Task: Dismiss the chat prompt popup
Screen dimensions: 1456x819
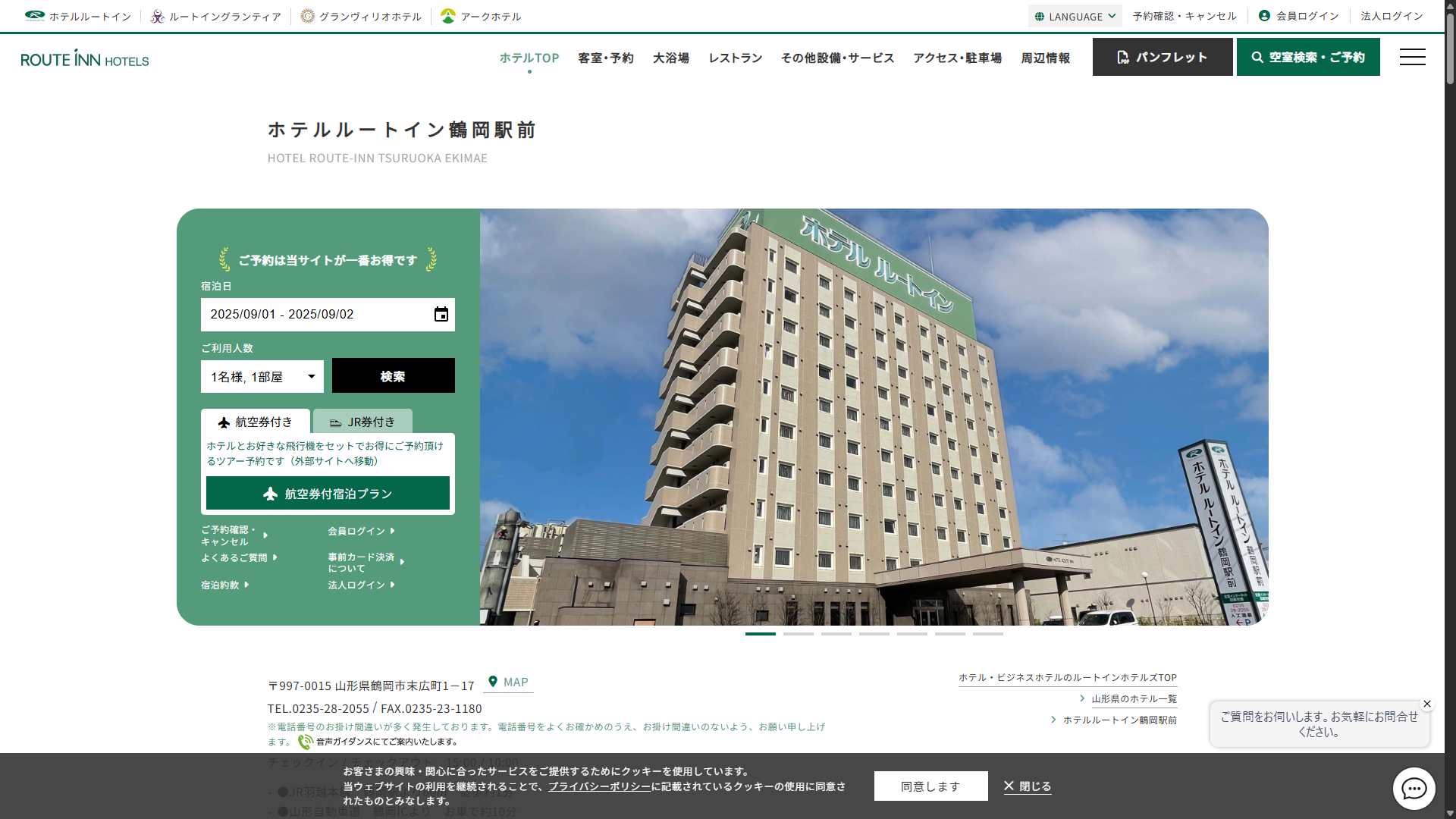Action: point(1426,704)
